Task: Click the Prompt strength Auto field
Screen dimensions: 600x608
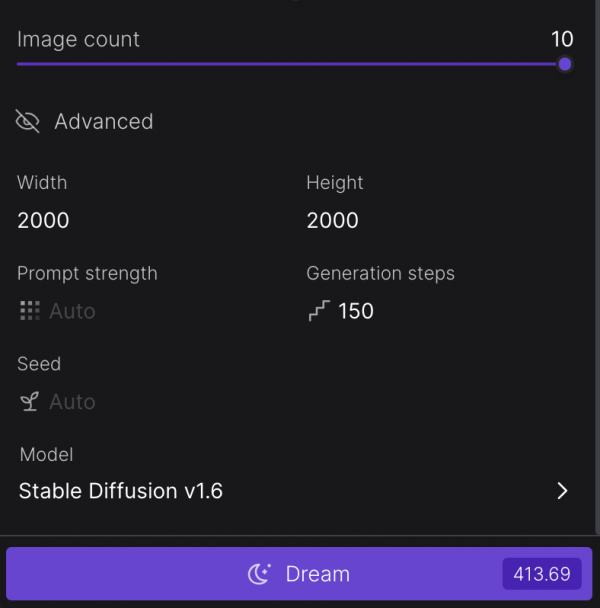Action: tap(72, 311)
